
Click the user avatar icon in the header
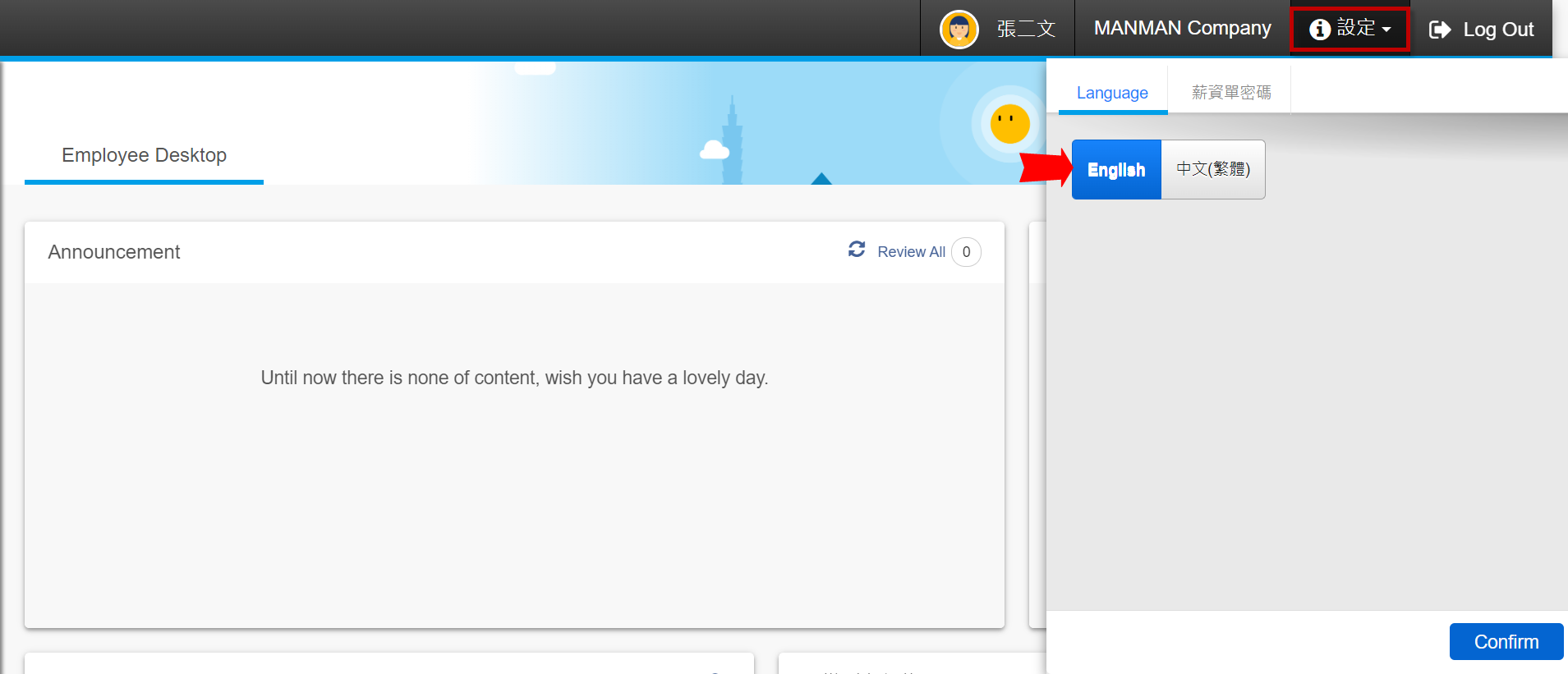pos(959,30)
